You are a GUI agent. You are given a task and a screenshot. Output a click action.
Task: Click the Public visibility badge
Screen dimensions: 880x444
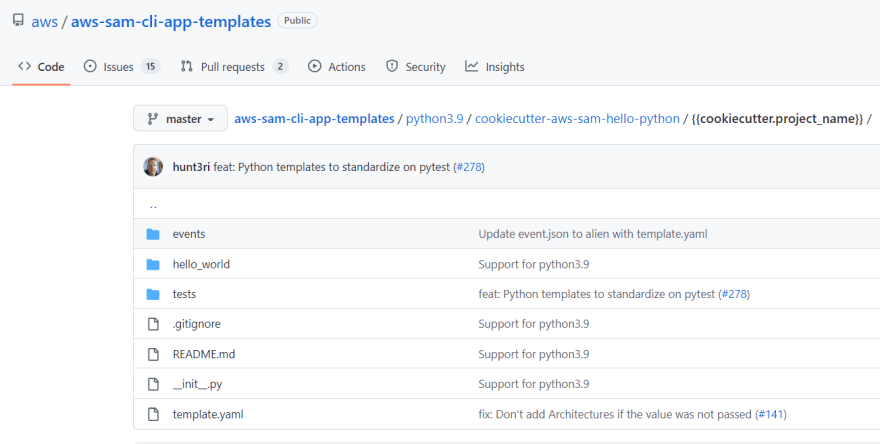[297, 21]
